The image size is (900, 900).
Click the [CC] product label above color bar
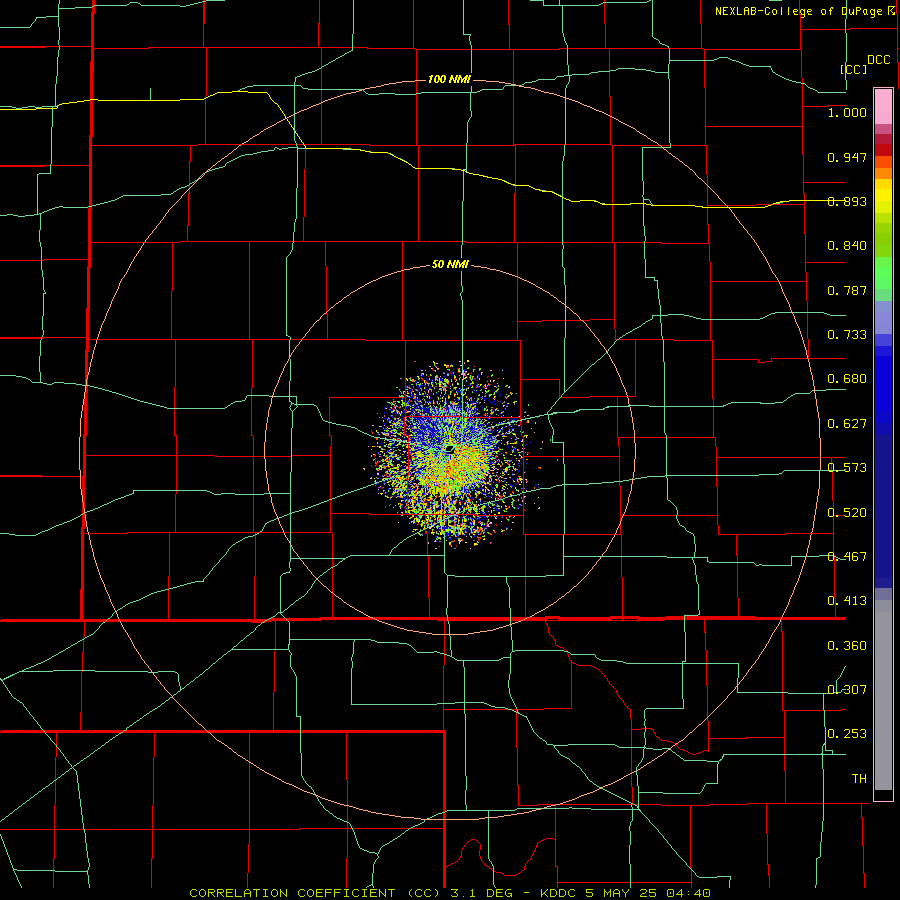tap(854, 69)
